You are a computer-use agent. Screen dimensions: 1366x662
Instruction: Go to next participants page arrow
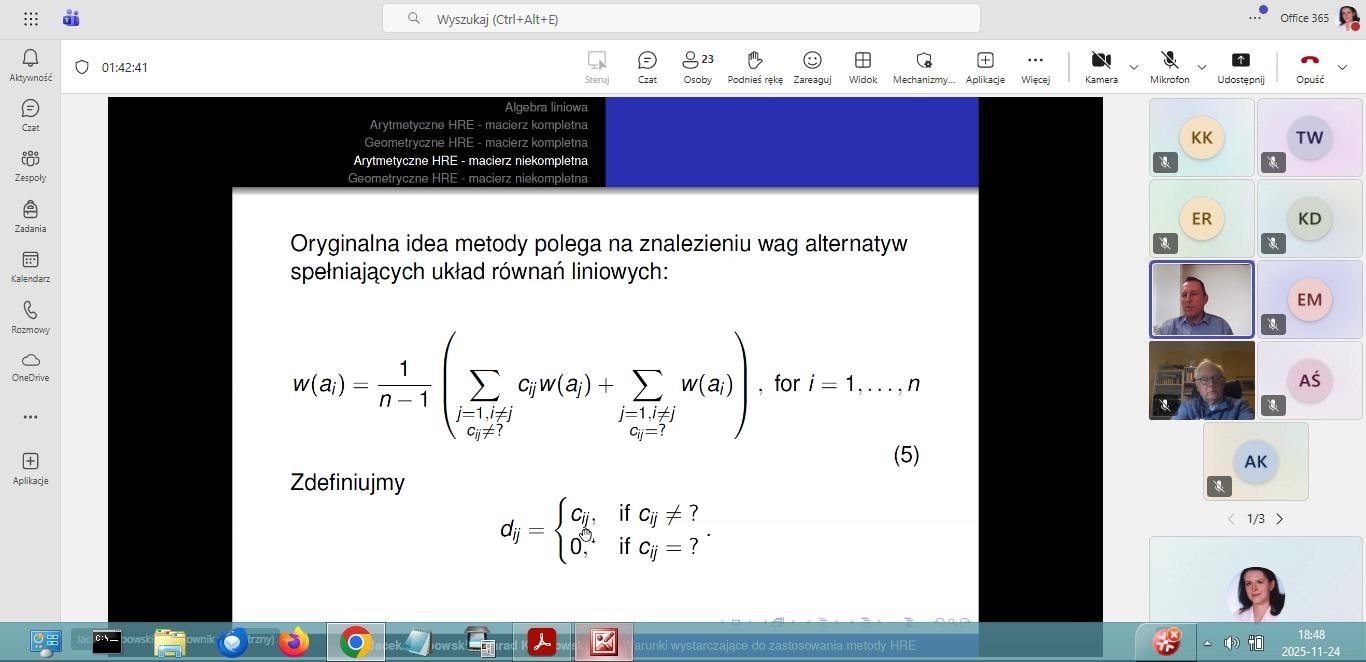coord(1280,519)
